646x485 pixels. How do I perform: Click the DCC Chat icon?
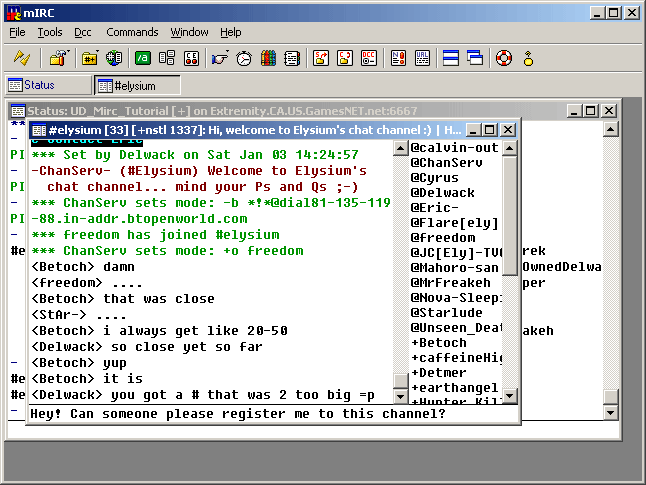click(x=345, y=58)
